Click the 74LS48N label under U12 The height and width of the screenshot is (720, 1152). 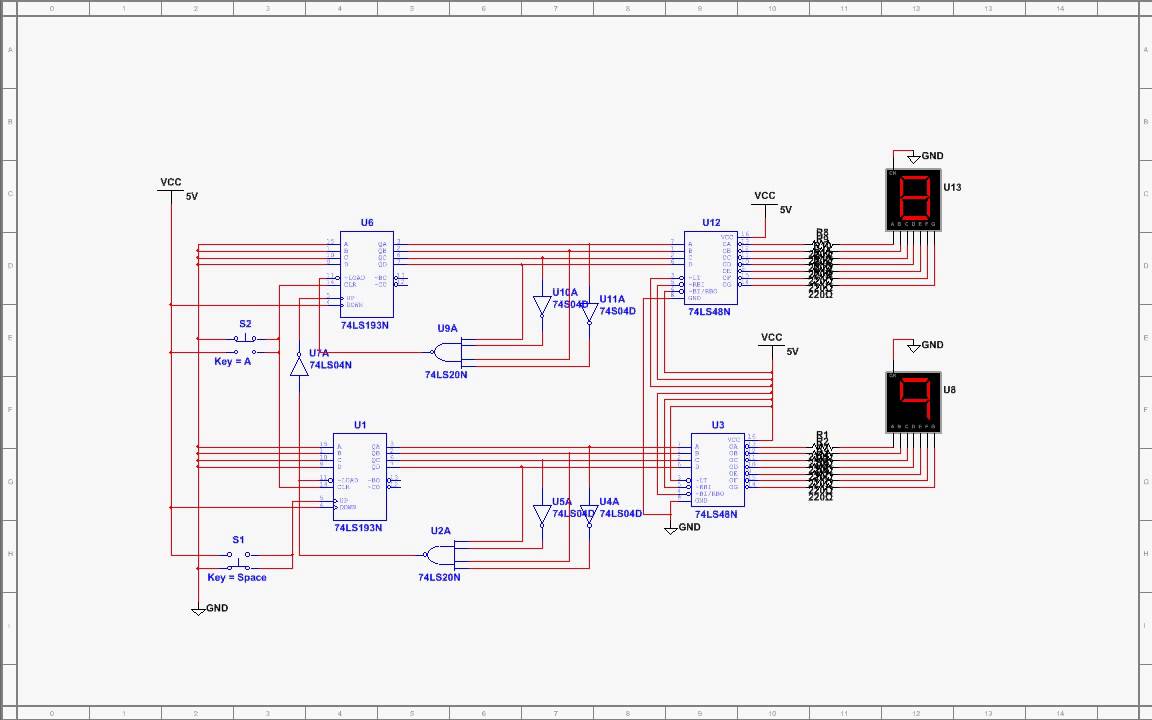(x=709, y=312)
